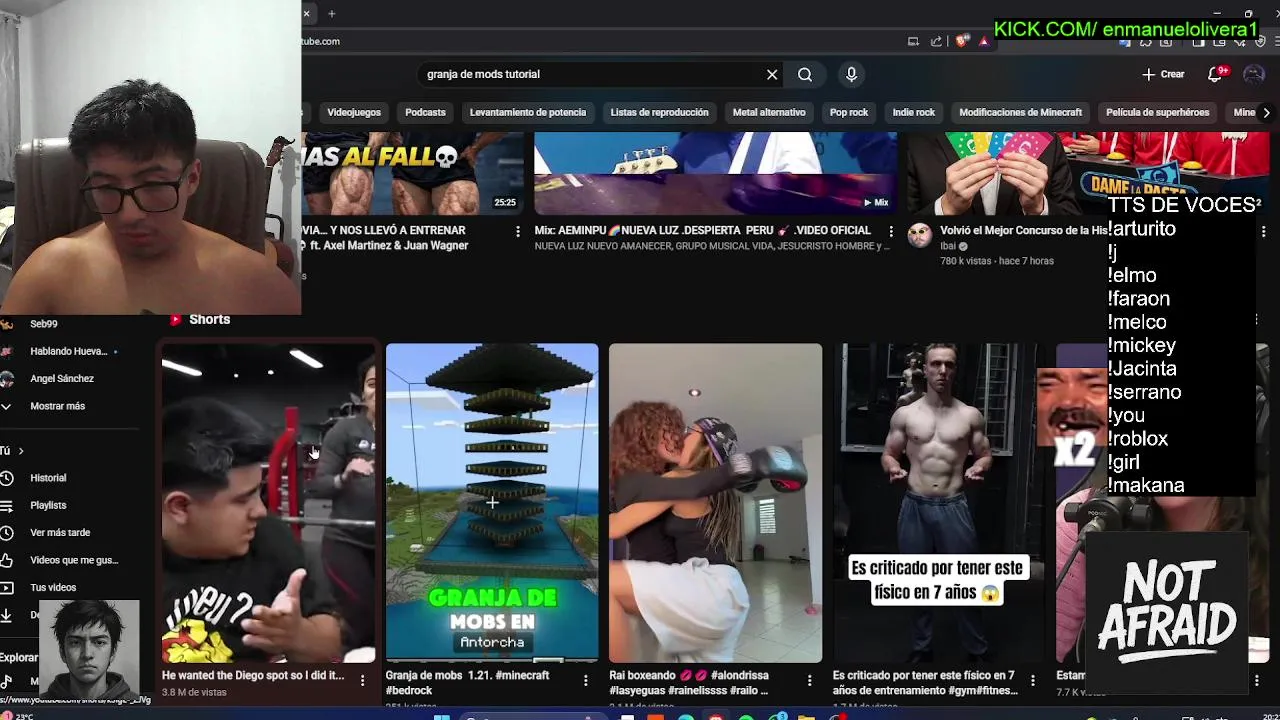Open the account avatar menu
This screenshot has height=720, width=1280.
click(x=1254, y=74)
